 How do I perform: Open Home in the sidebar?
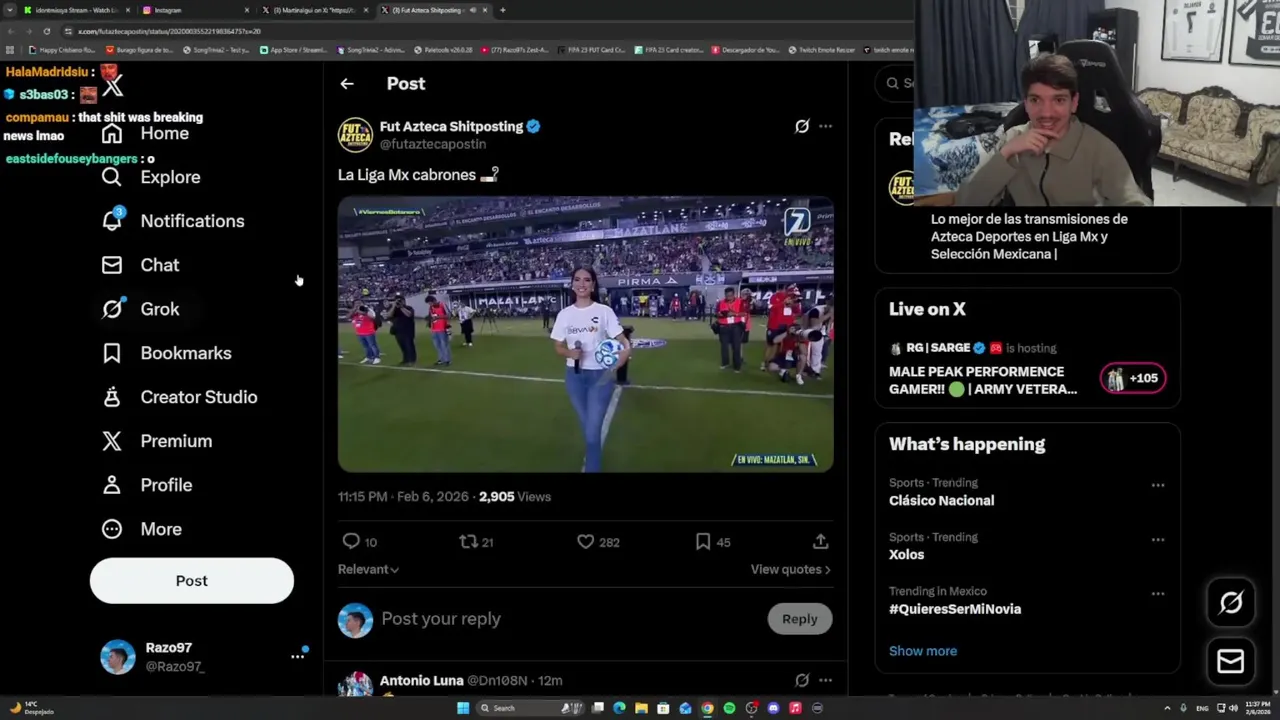(x=145, y=133)
